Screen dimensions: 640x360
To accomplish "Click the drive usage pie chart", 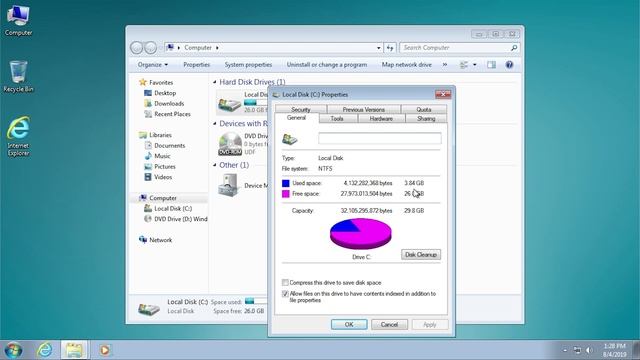I will coord(361,233).
